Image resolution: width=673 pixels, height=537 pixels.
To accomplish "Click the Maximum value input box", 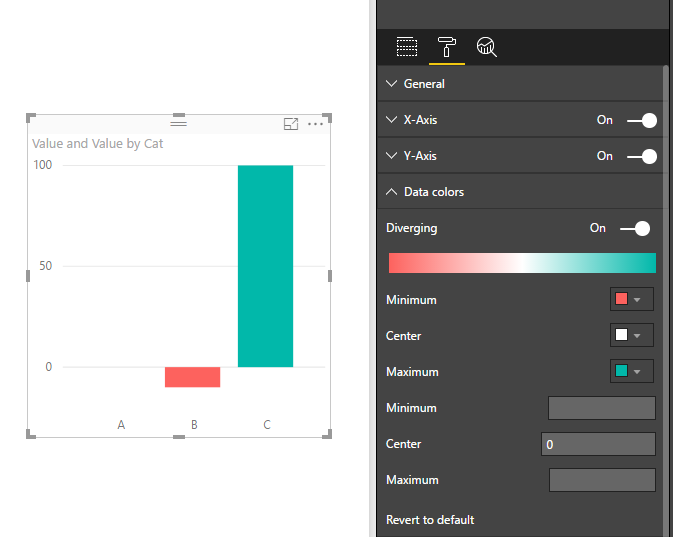I will (602, 480).
